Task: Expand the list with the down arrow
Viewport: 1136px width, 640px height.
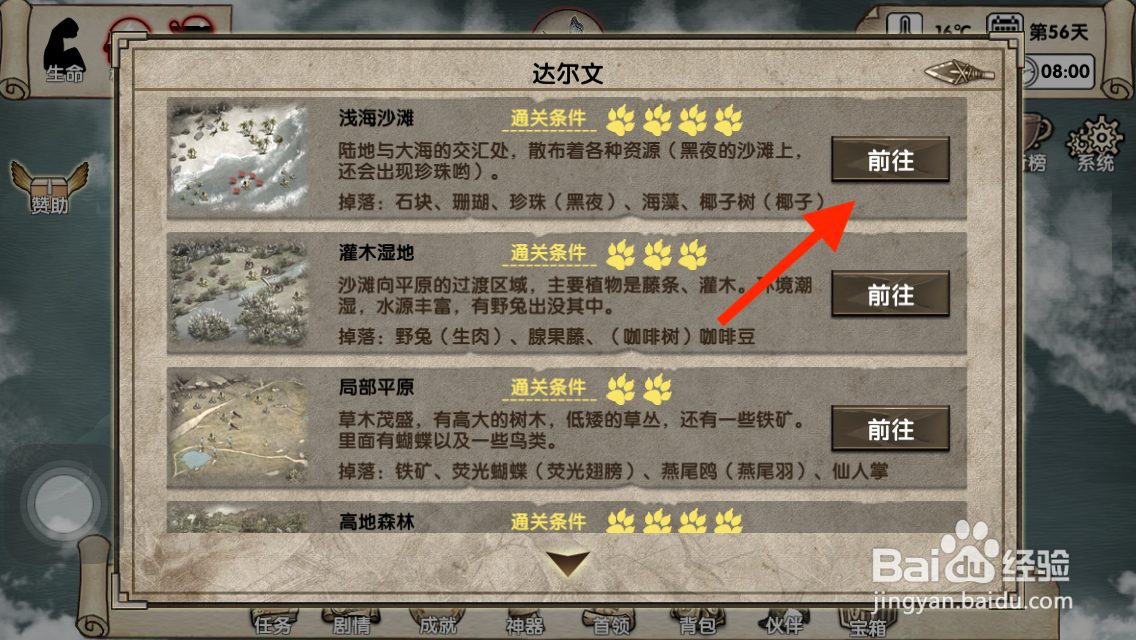Action: pos(568,563)
